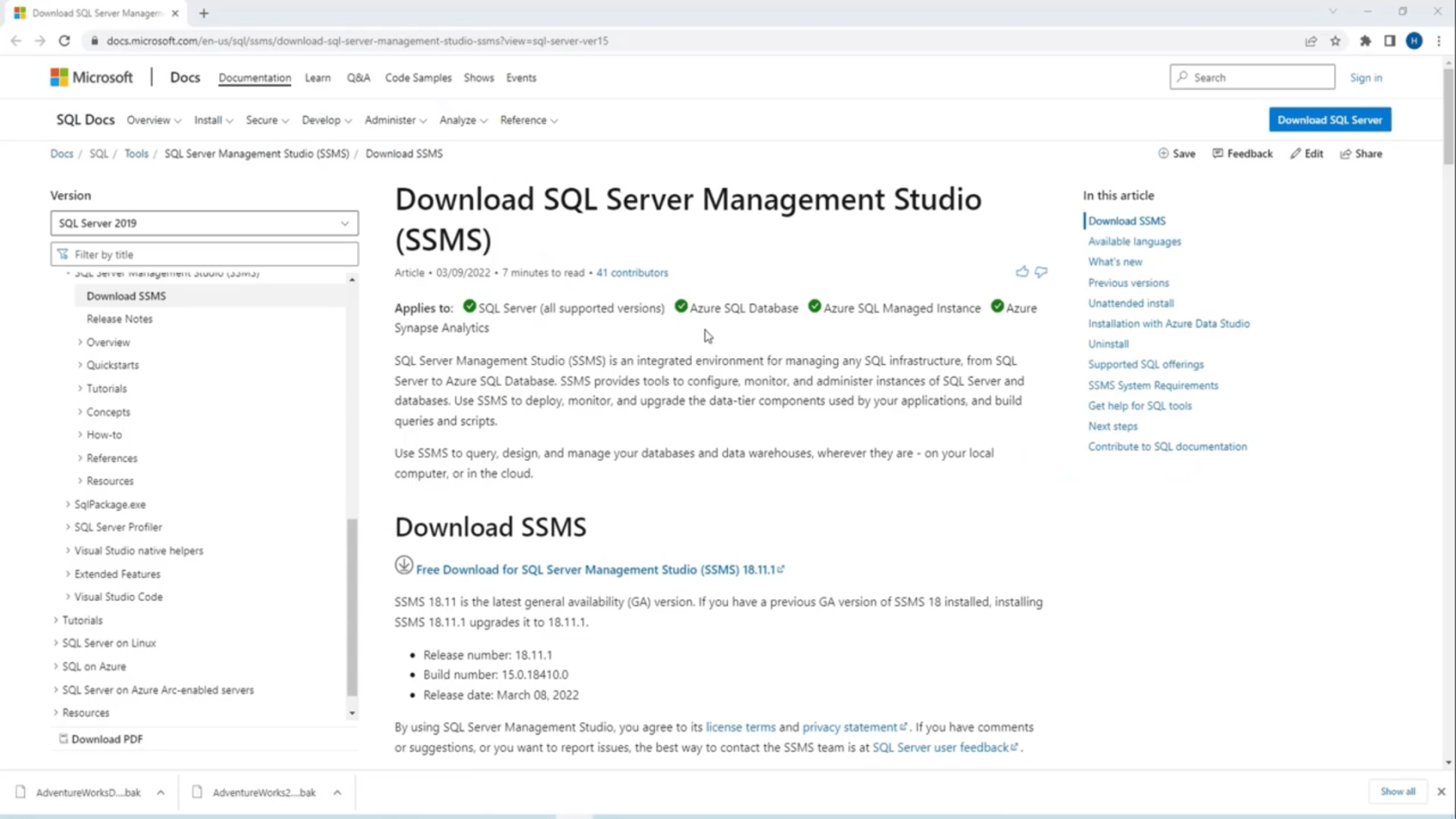Click the sidebar tree scrollbar thumb
This screenshot has height=819, width=1456.
pyautogui.click(x=352, y=607)
